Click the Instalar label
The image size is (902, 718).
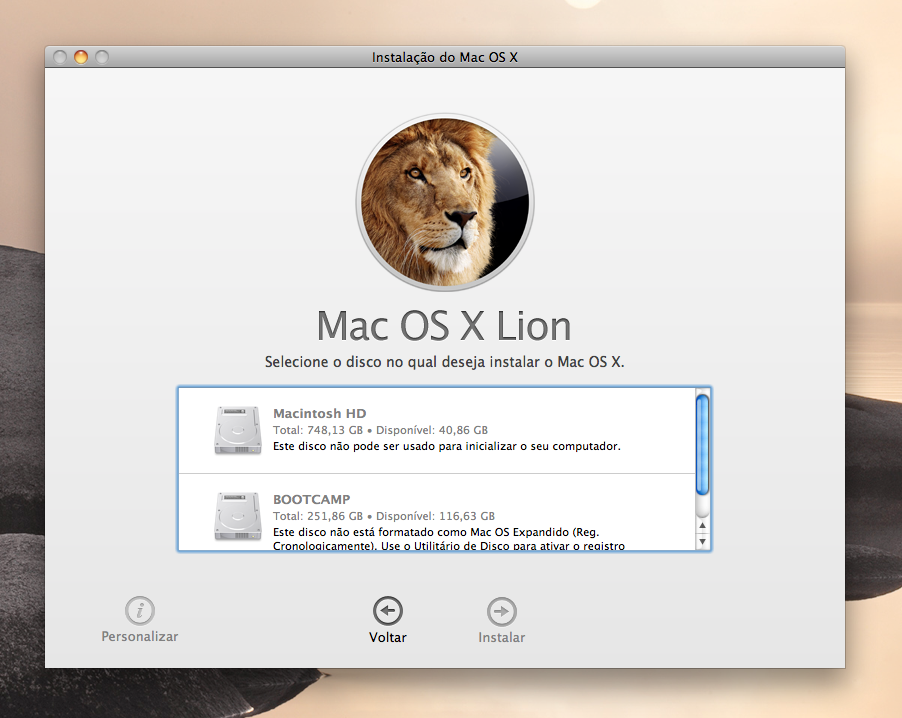(502, 637)
